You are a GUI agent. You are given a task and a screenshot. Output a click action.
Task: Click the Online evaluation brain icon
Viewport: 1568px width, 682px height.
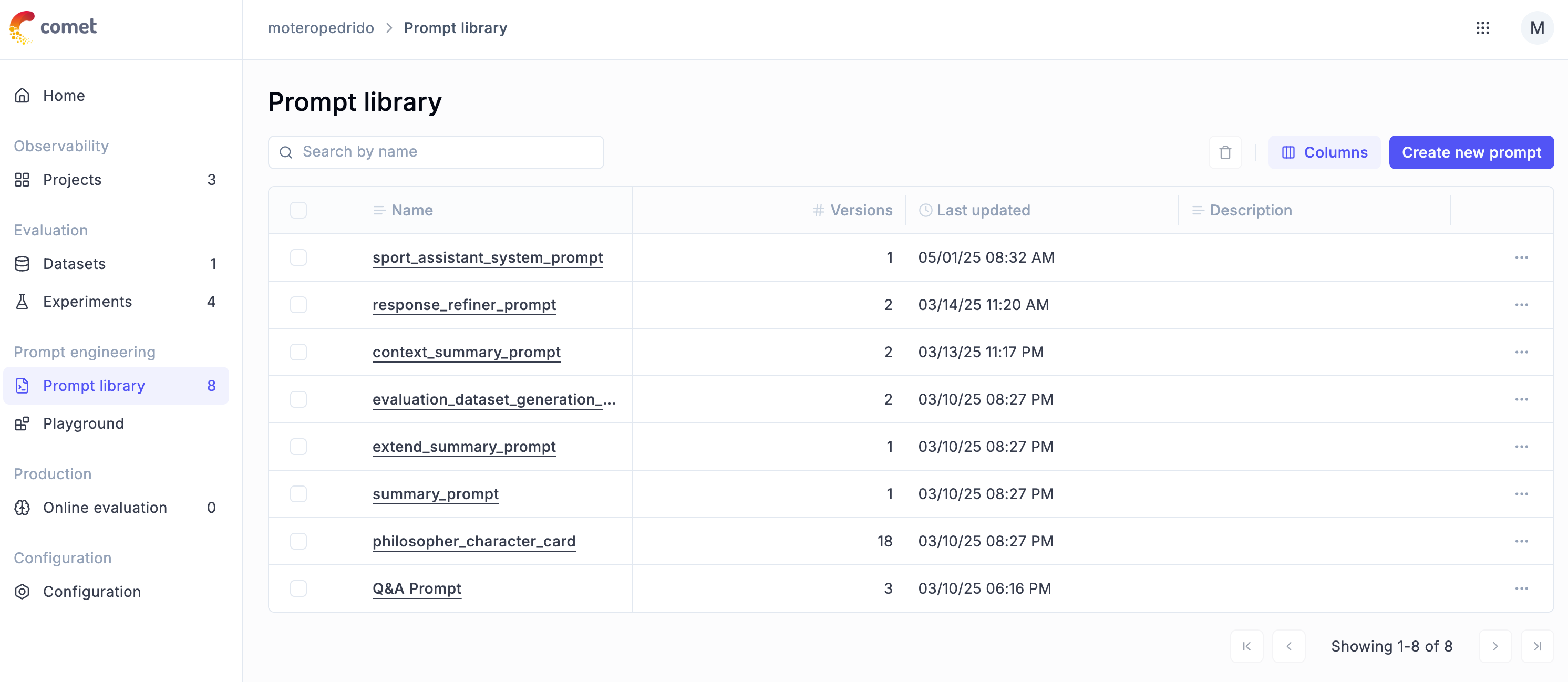22,508
